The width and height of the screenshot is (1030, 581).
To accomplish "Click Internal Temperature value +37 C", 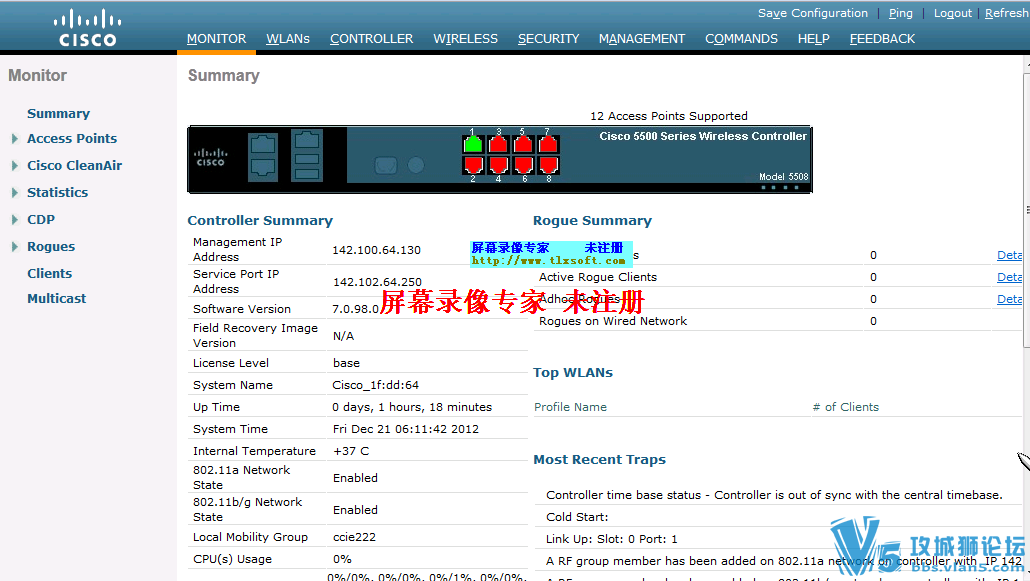I will 351,452.
